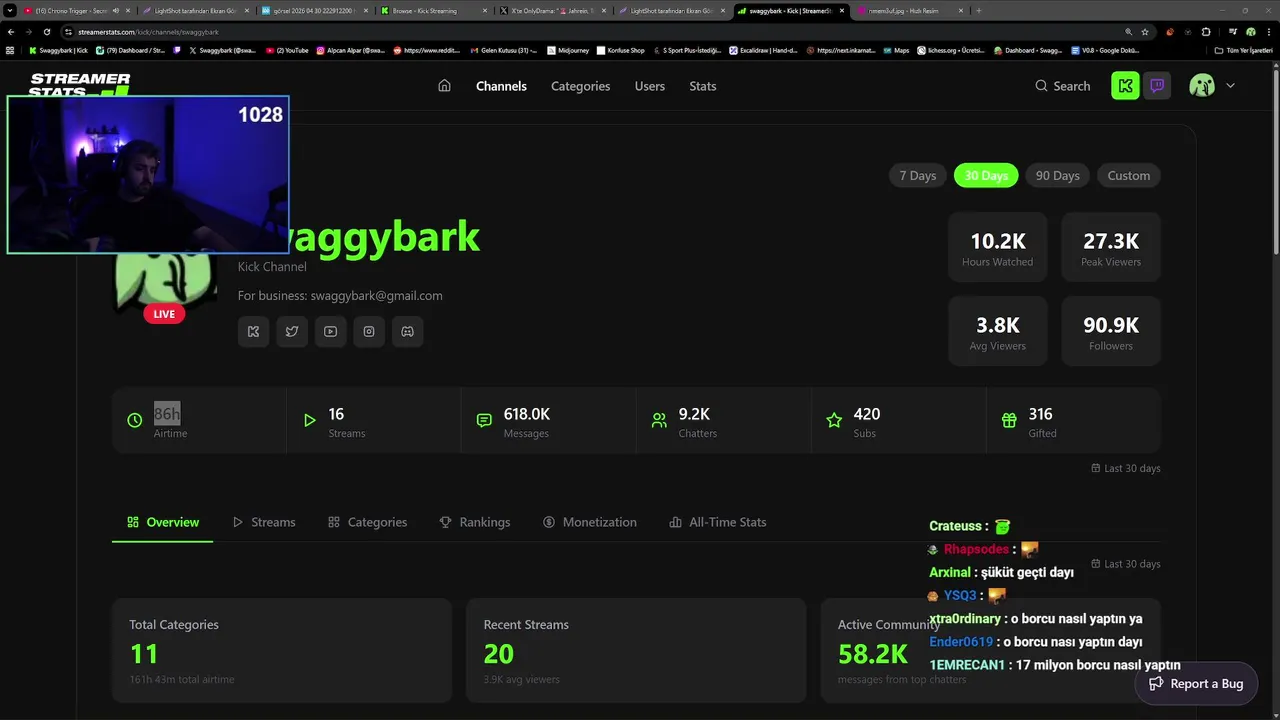The height and width of the screenshot is (720, 1280).
Task: Open the browser apps grid icon
Action: pyautogui.click(x=10, y=50)
